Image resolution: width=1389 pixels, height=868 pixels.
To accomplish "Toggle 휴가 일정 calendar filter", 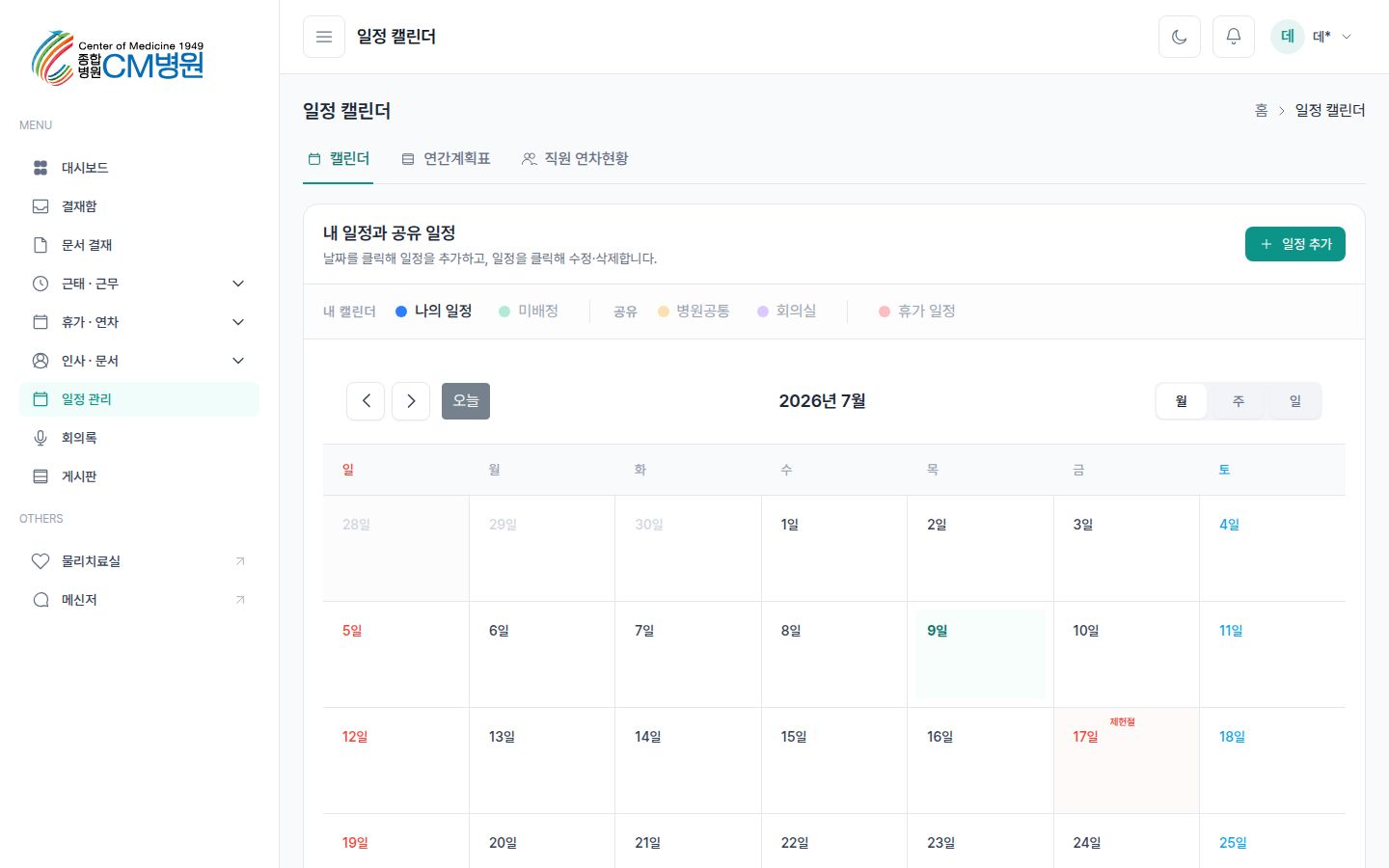I will coord(917,311).
